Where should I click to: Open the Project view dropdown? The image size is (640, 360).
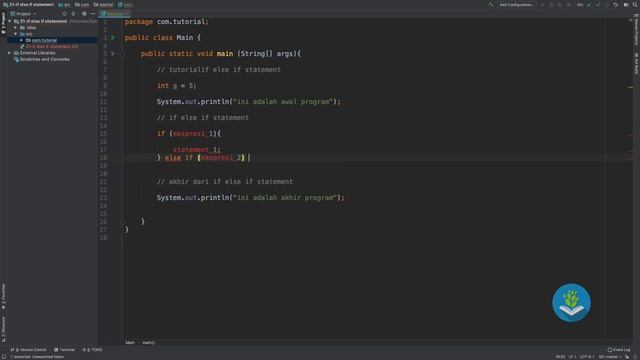[x=23, y=13]
